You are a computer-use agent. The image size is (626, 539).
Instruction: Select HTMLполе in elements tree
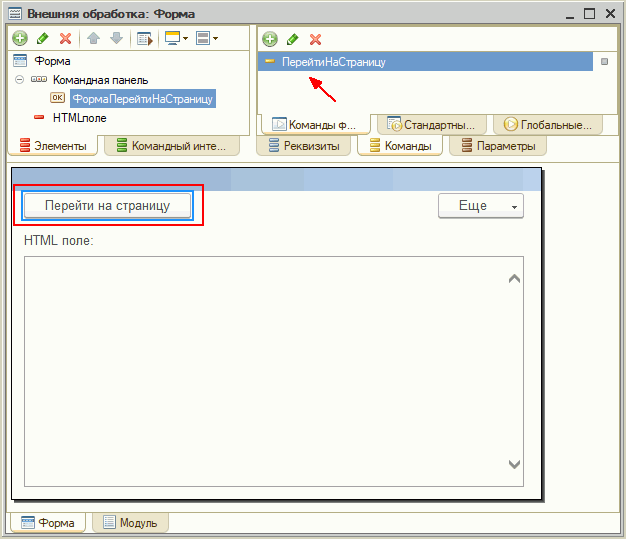[x=80, y=118]
